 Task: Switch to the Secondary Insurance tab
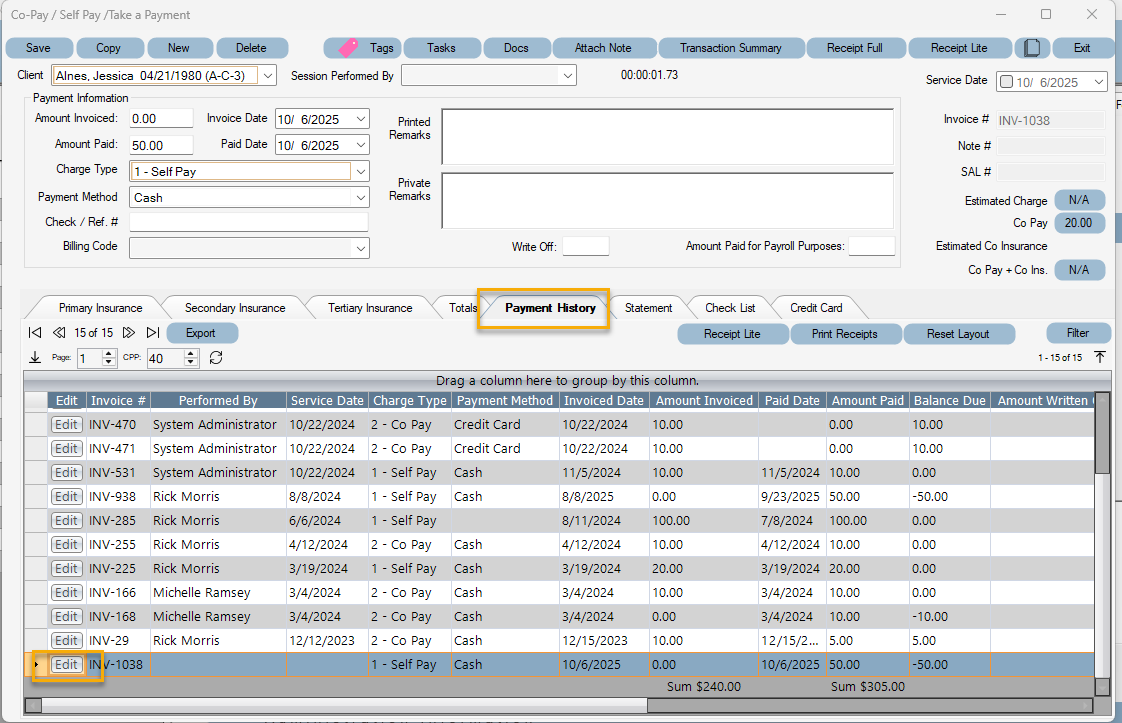232,308
